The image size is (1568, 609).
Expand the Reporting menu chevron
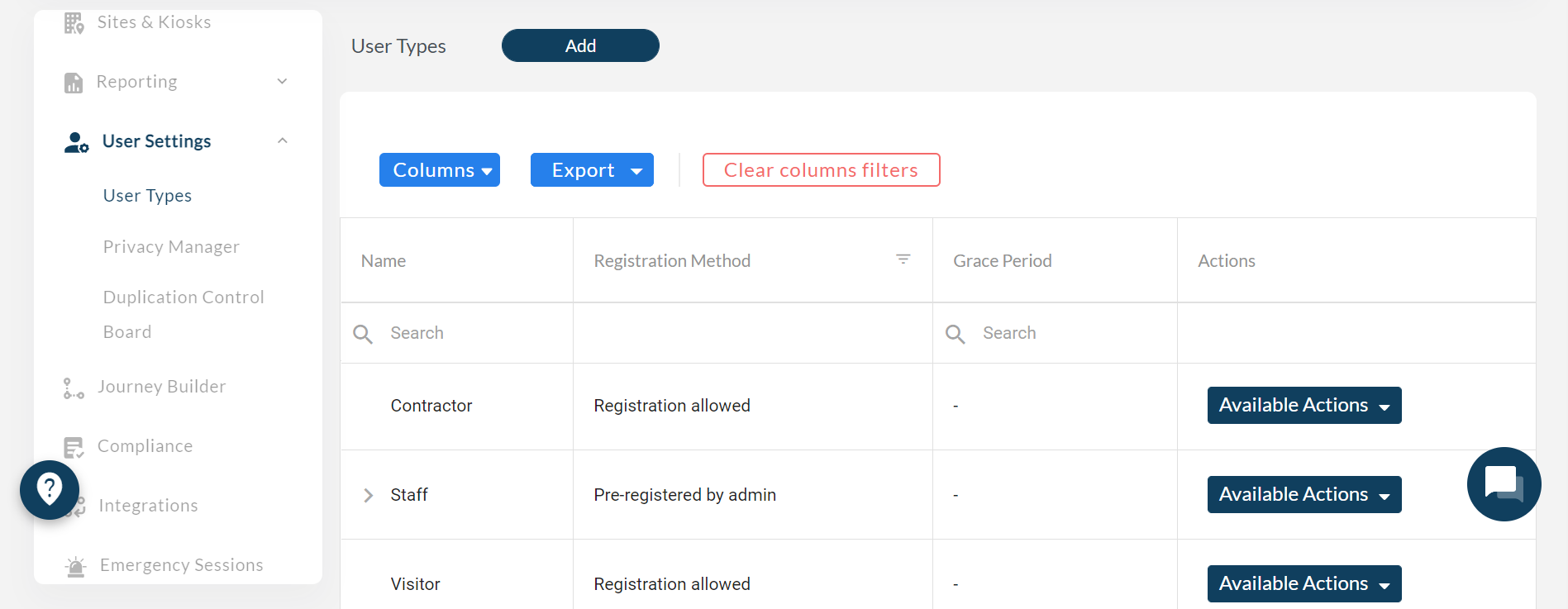pyautogui.click(x=282, y=81)
